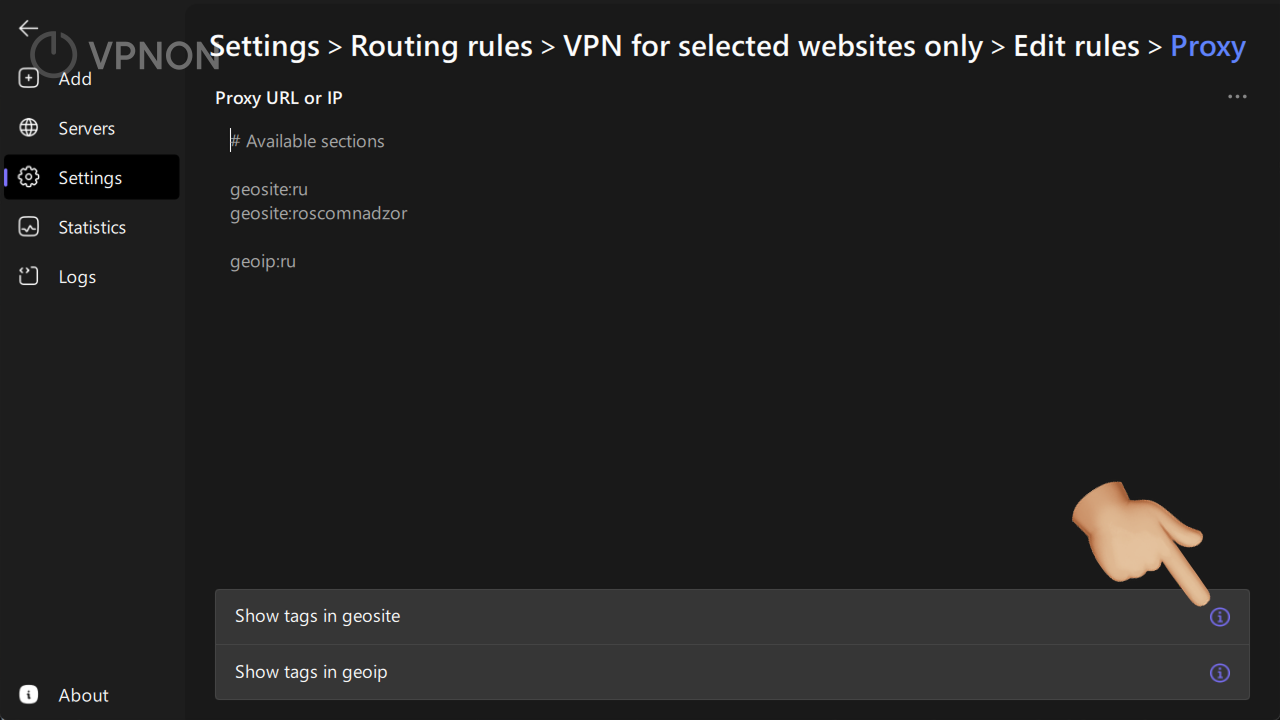Navigate to Routing rules breadcrumb
Screen dimensions: 1280x720
tap(441, 46)
